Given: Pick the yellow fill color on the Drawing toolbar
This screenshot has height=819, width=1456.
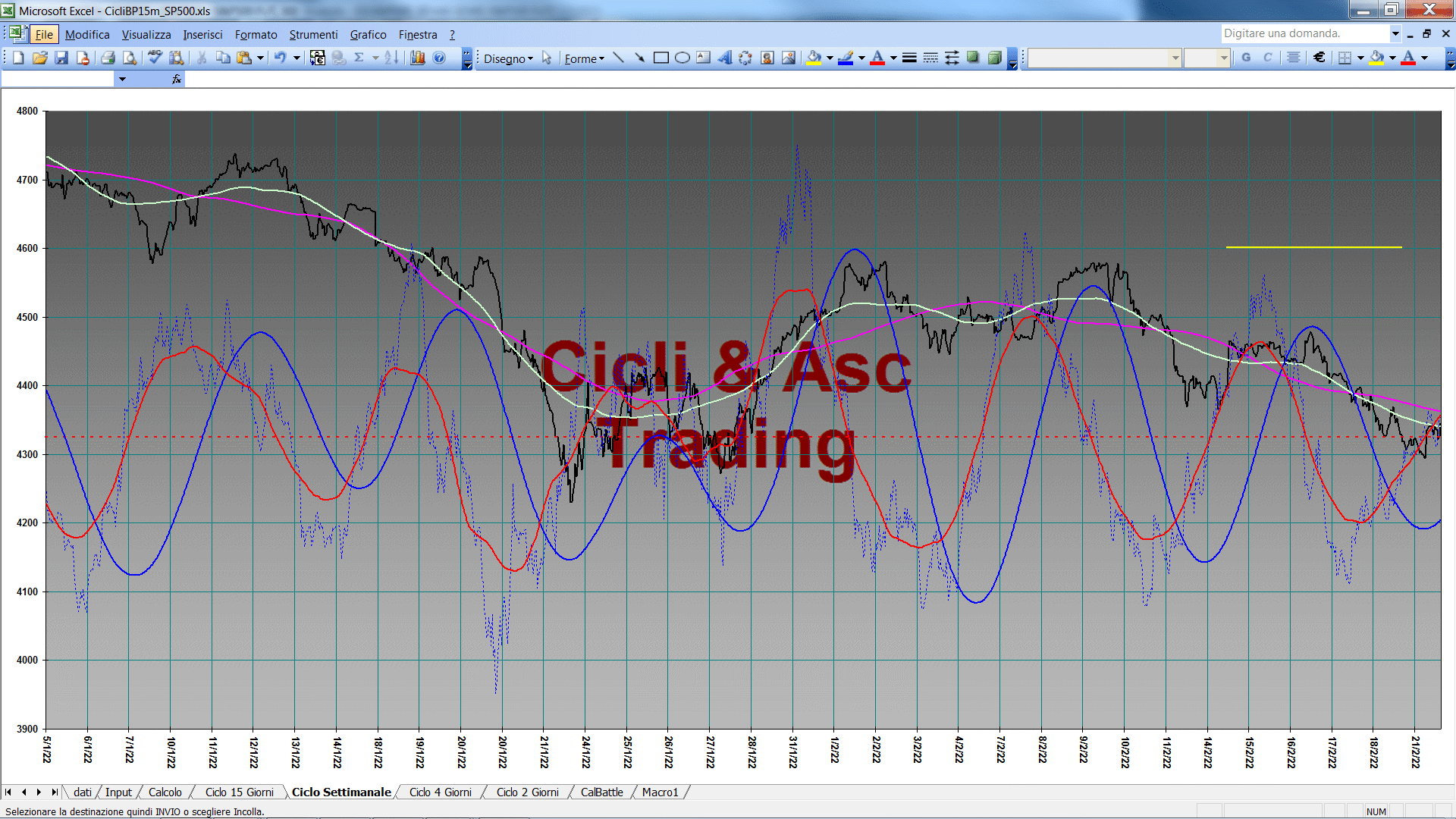Looking at the screenshot, I should pyautogui.click(x=814, y=58).
